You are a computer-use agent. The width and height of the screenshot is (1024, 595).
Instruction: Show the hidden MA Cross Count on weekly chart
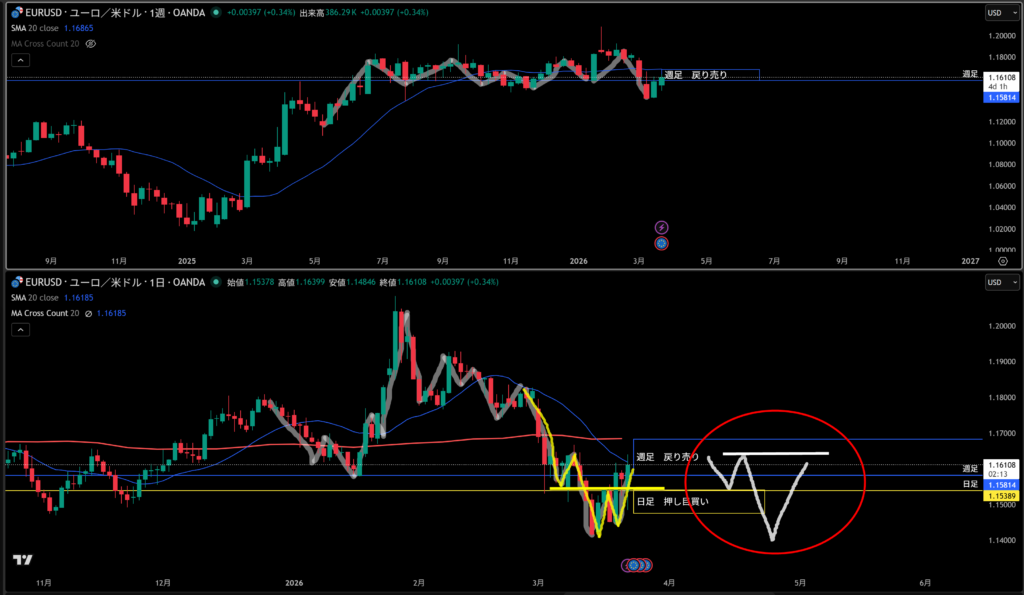pos(92,45)
